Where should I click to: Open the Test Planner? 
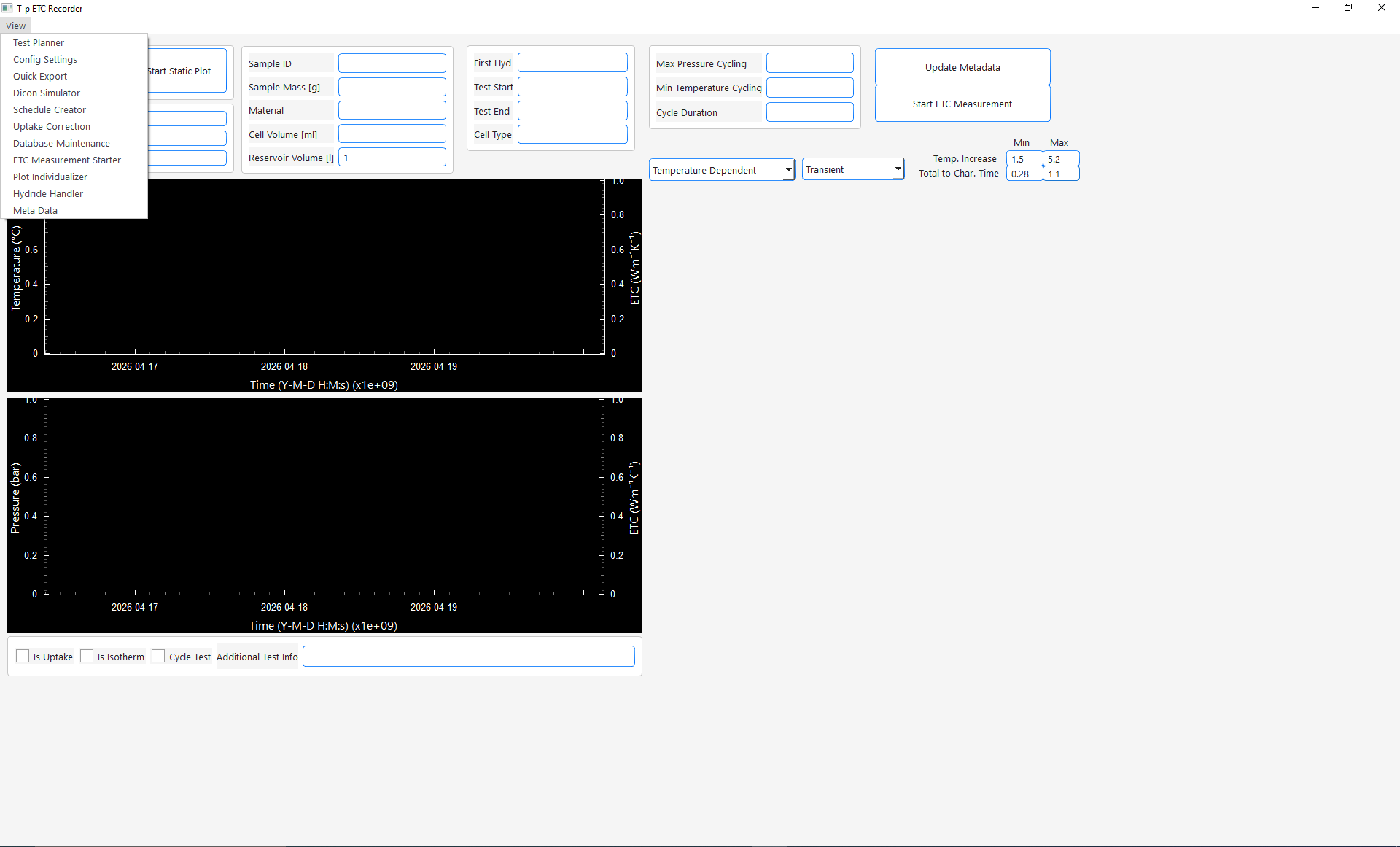(39, 42)
